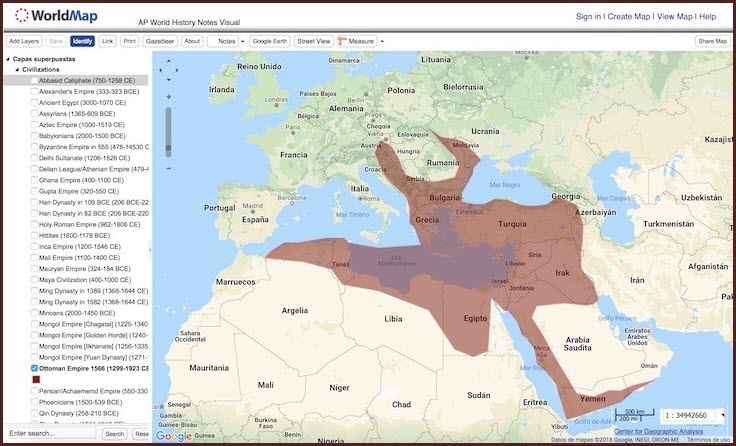Pan the map down with arrow
The height and width of the screenshot is (446, 736).
(x=168, y=81)
